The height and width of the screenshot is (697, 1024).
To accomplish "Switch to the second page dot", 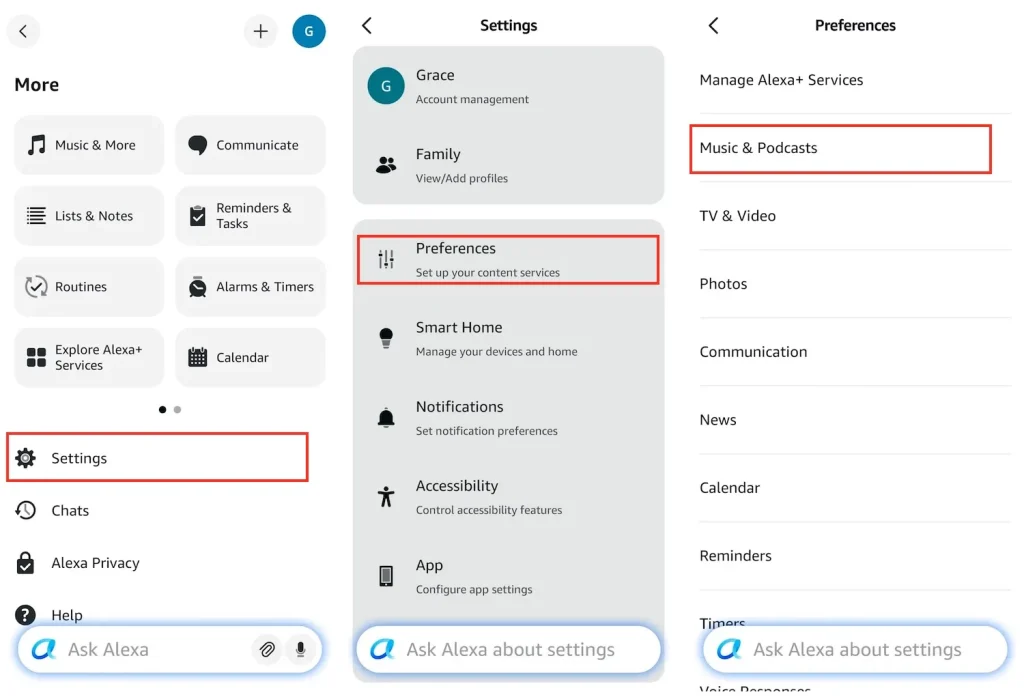I will [x=178, y=410].
